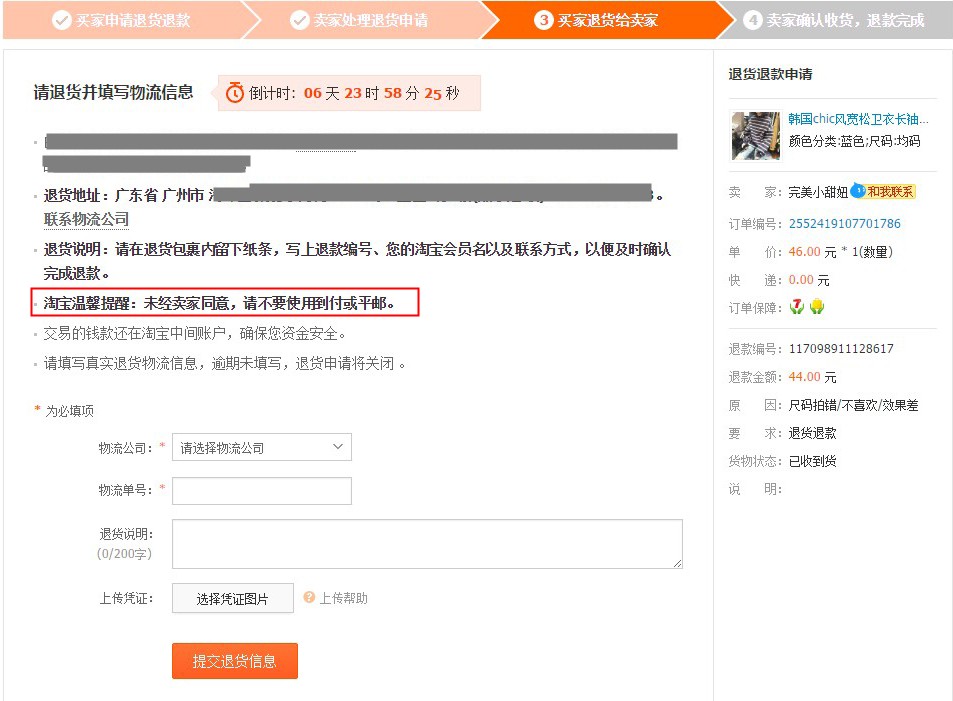Select the 买家退货给卖家 step tab
953x701 pixels.
coord(605,20)
